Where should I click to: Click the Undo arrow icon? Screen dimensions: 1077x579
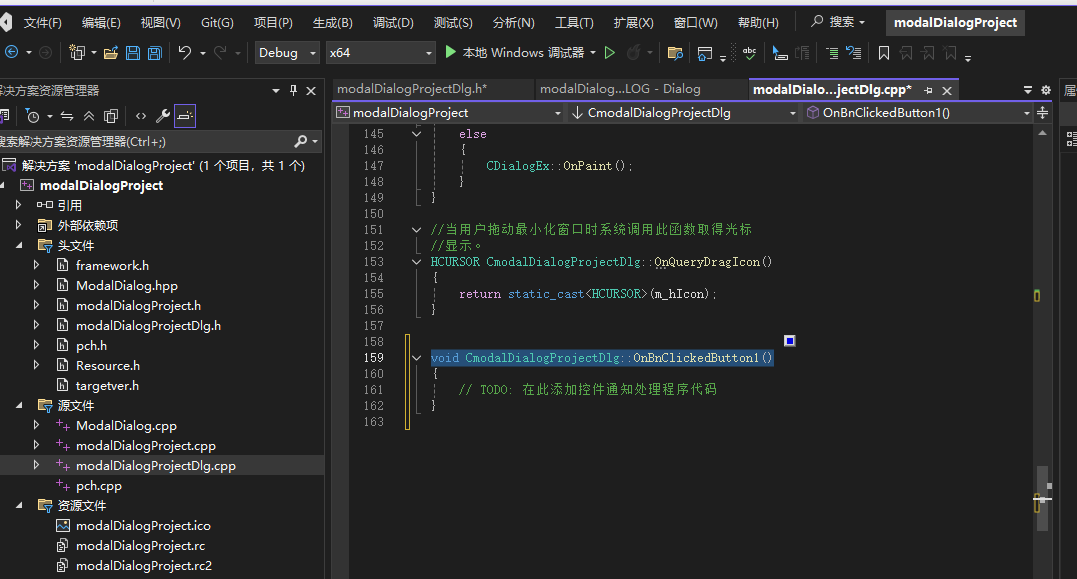185,53
